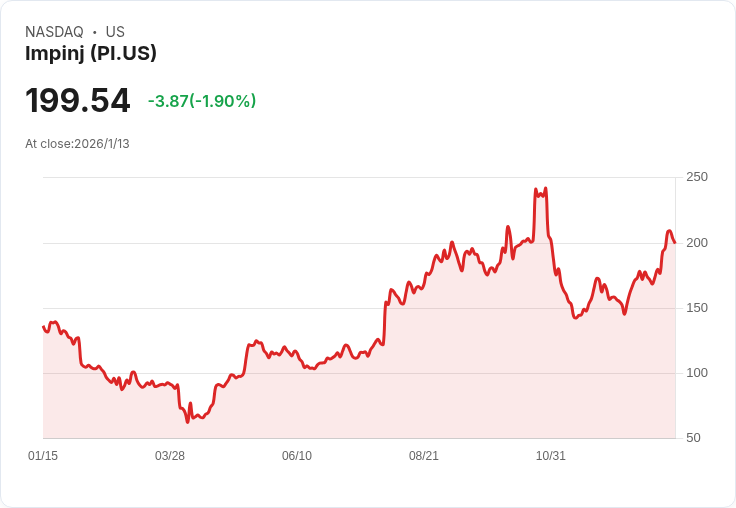Click the 10/31 date axis label

click(x=551, y=456)
